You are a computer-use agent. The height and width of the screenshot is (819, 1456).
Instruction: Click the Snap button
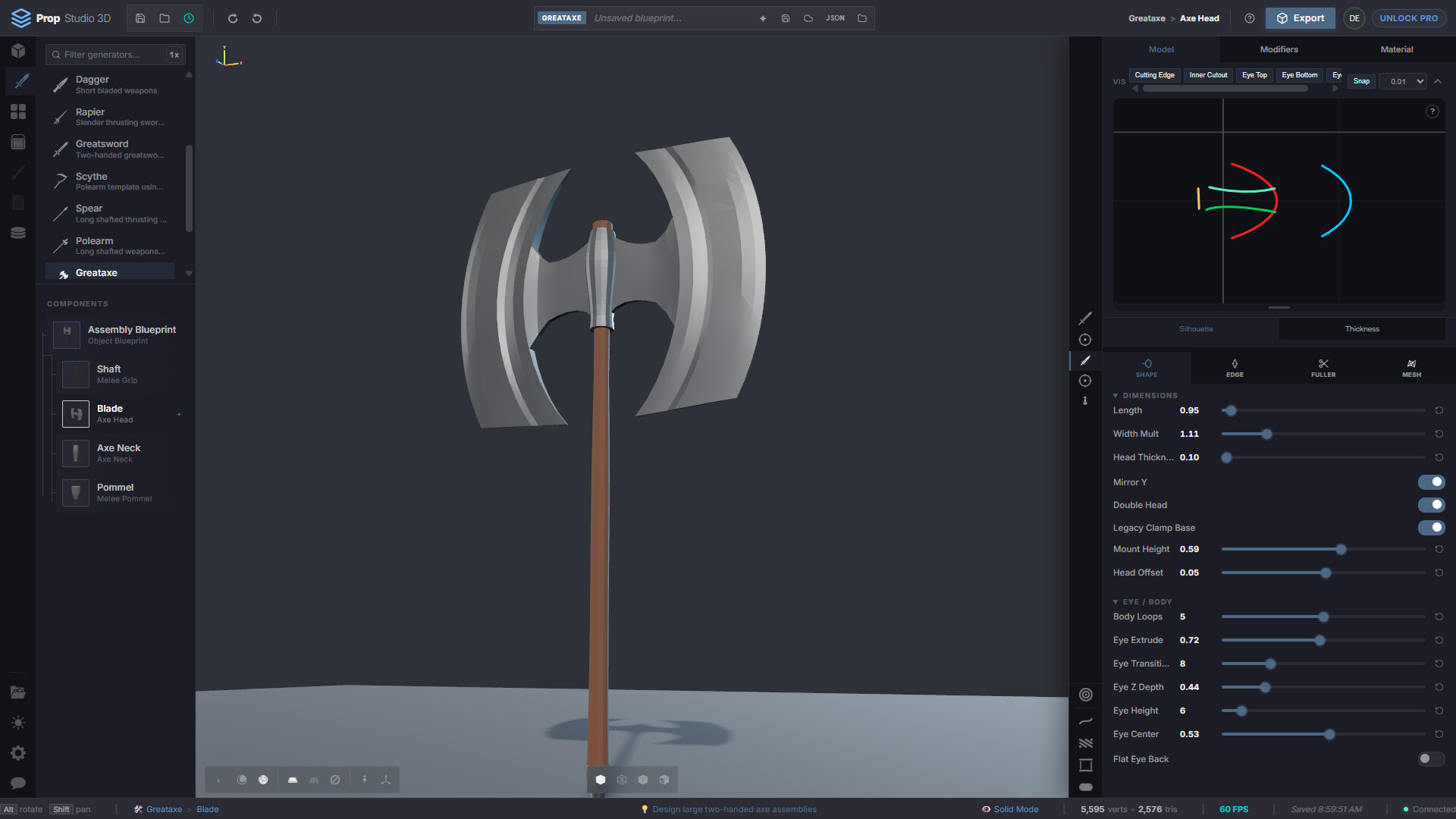pos(1361,81)
